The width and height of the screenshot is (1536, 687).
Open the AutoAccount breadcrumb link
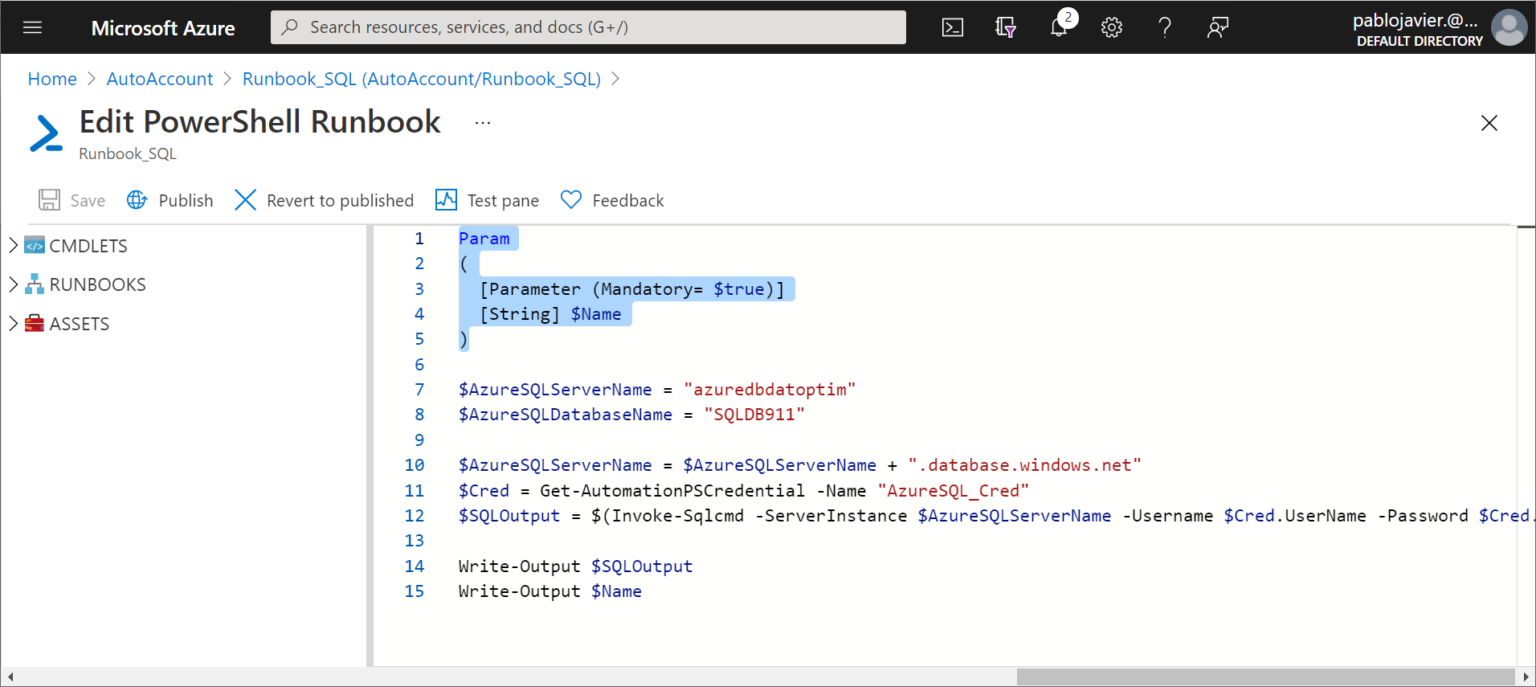point(159,78)
